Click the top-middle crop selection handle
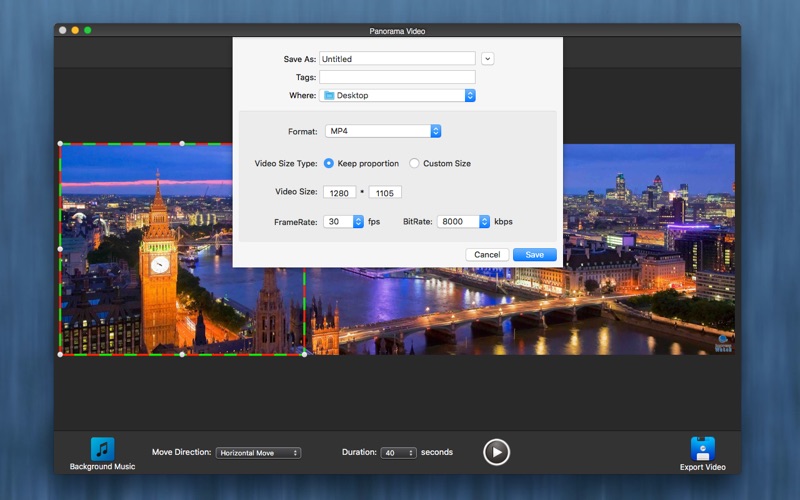The height and width of the screenshot is (500, 800). (182, 144)
